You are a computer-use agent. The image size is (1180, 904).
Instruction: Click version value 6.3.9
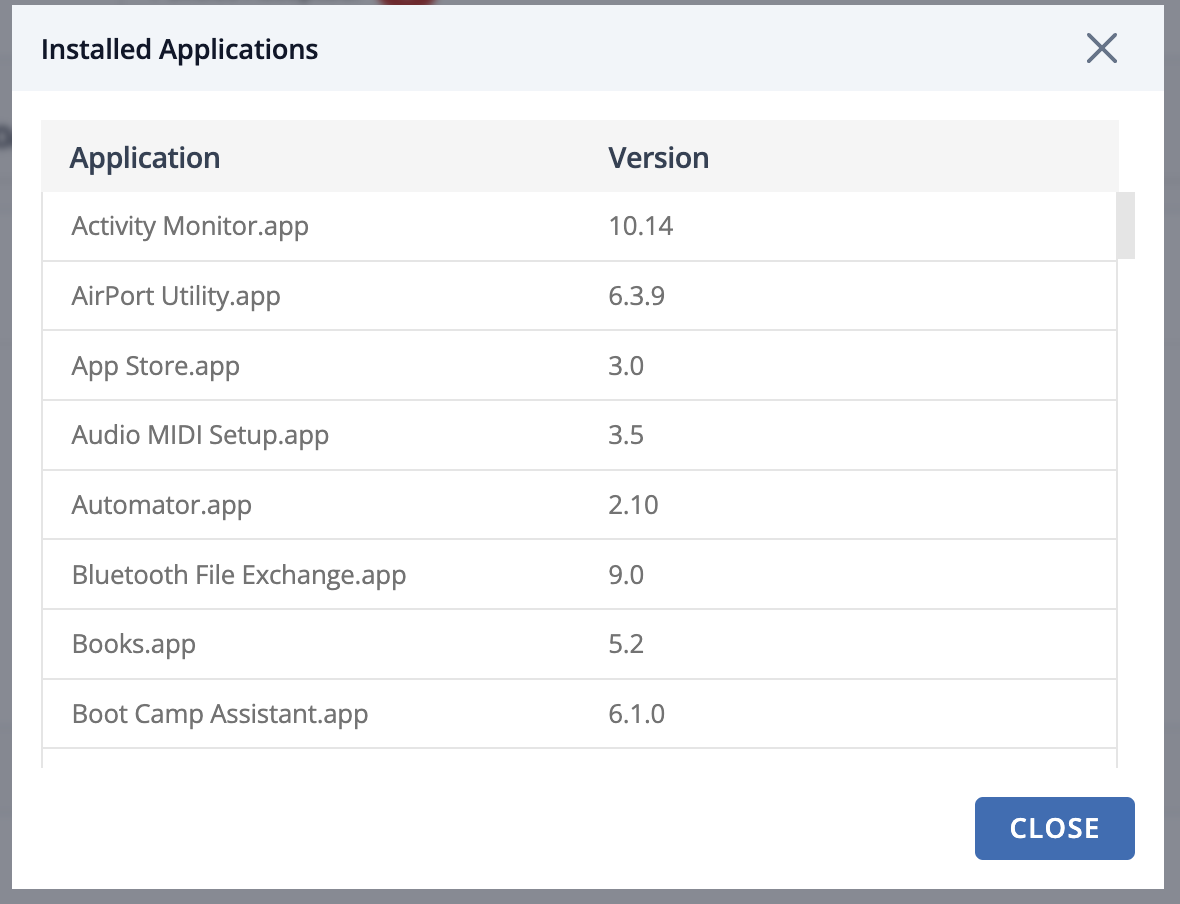click(x=637, y=296)
